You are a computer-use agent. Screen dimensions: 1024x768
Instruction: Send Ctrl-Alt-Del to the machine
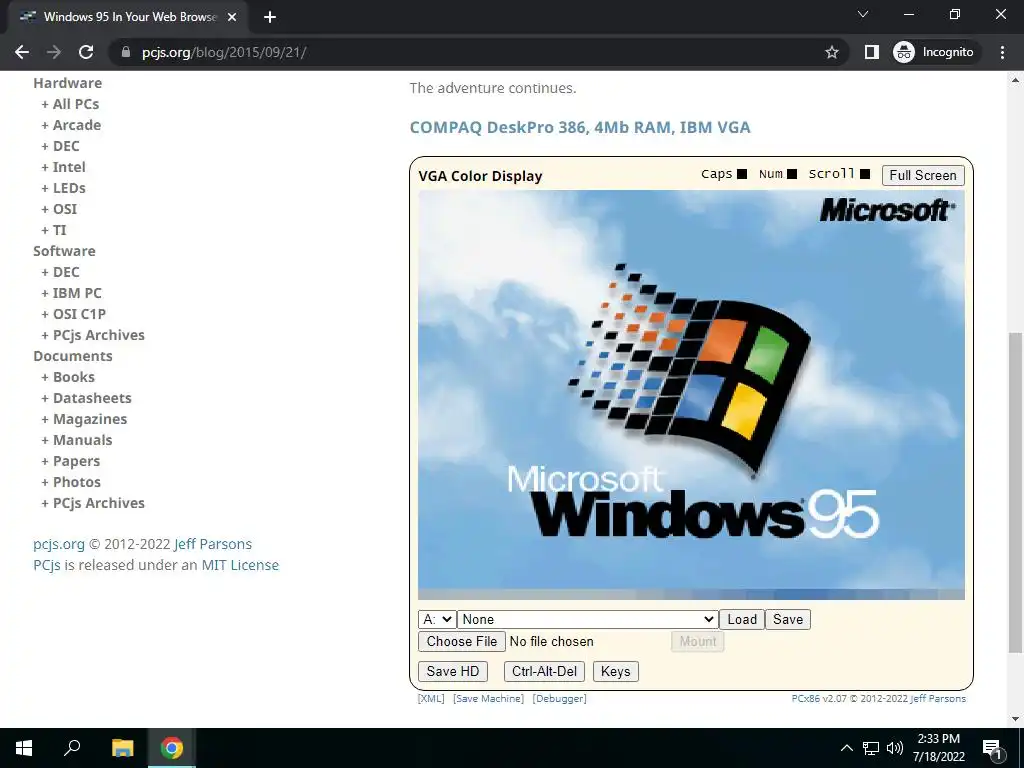[544, 671]
